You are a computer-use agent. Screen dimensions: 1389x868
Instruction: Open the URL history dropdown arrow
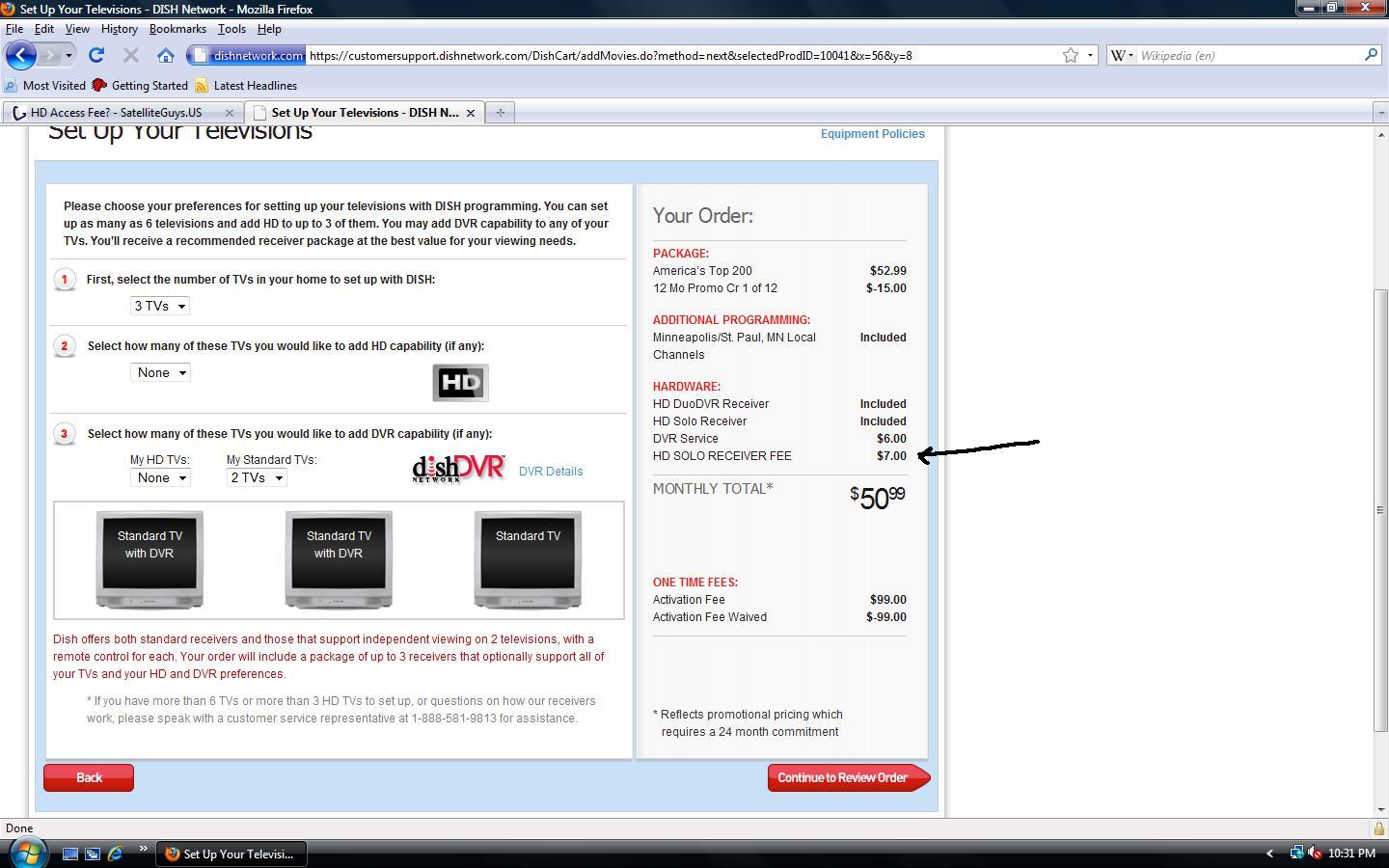tap(1090, 55)
